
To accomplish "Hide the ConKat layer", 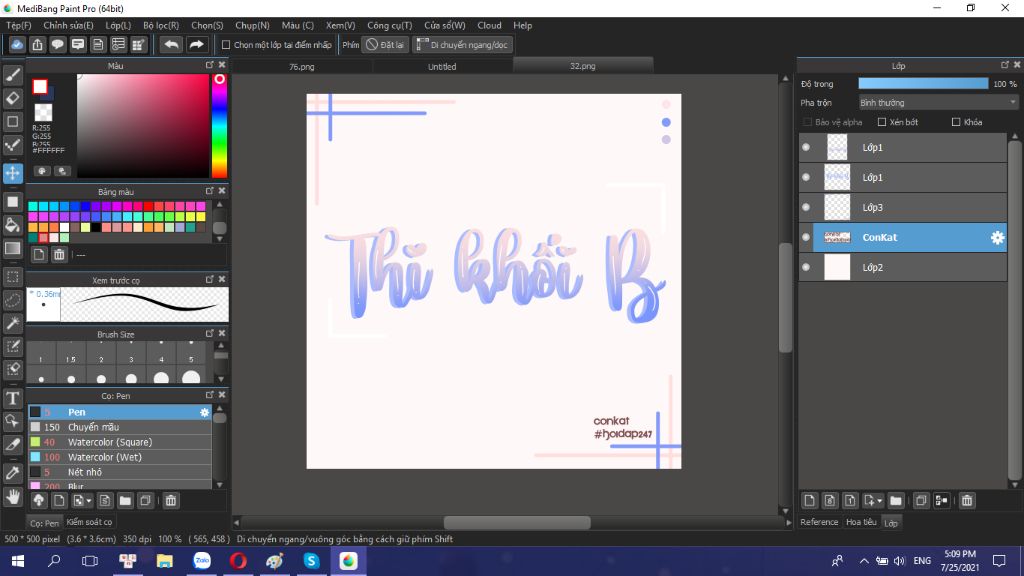I will pos(806,238).
